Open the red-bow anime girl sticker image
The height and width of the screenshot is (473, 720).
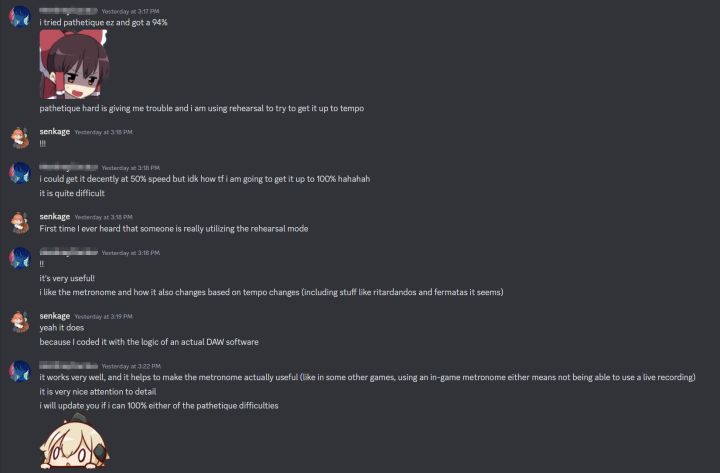[x=74, y=63]
